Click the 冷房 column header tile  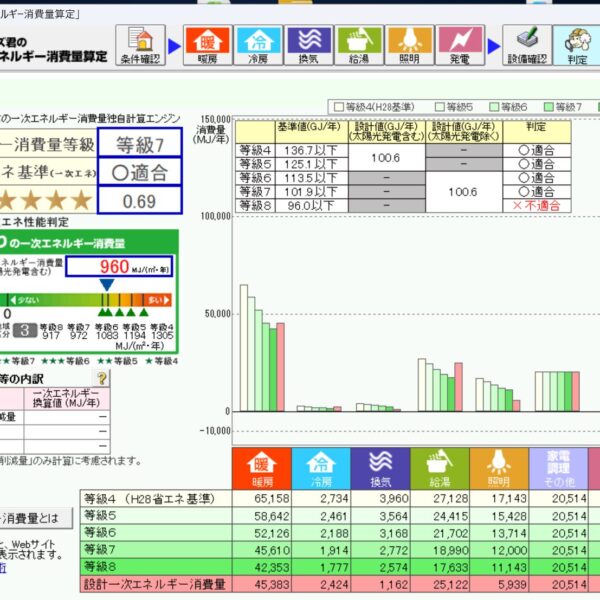[321, 468]
